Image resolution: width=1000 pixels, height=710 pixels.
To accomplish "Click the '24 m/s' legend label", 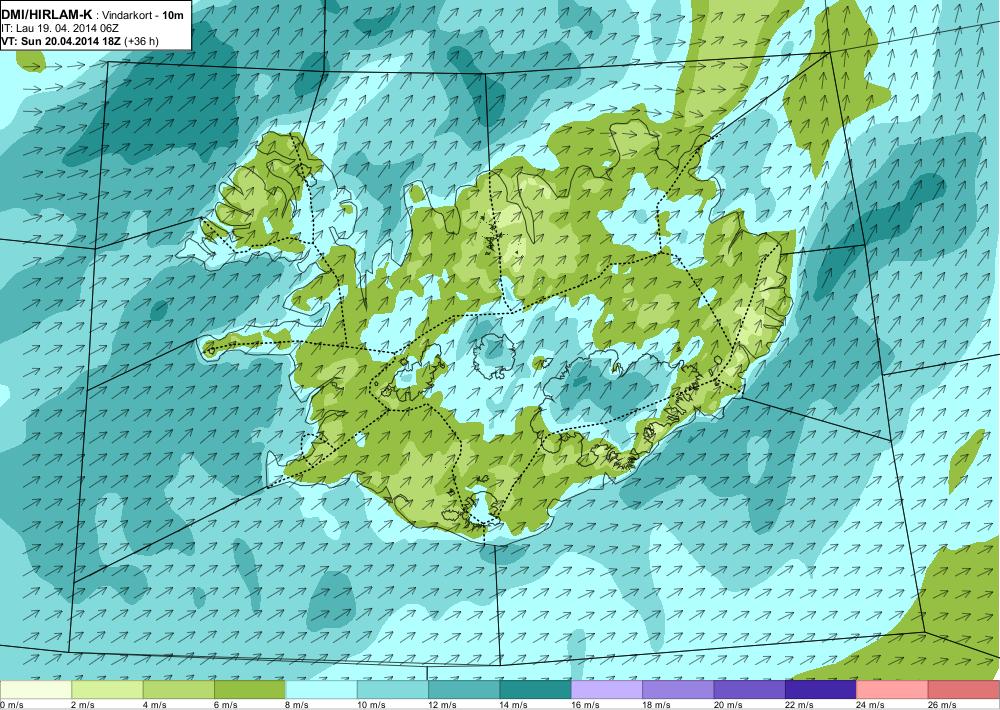I will [871, 705].
